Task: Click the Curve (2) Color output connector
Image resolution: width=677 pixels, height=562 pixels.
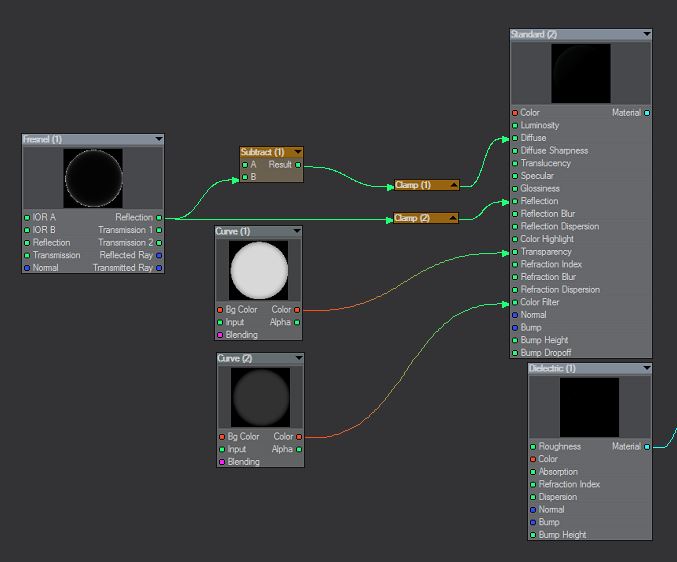Action: 297,437
